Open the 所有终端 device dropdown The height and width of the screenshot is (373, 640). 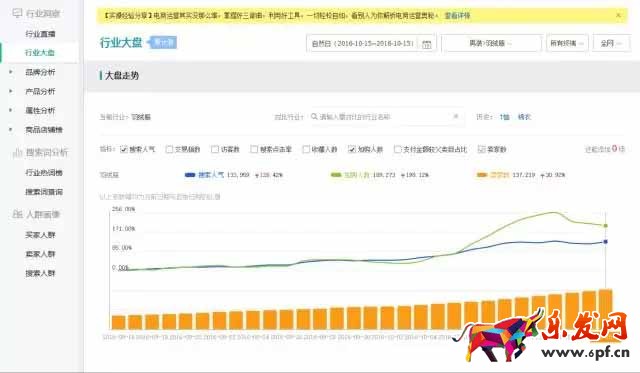567,43
